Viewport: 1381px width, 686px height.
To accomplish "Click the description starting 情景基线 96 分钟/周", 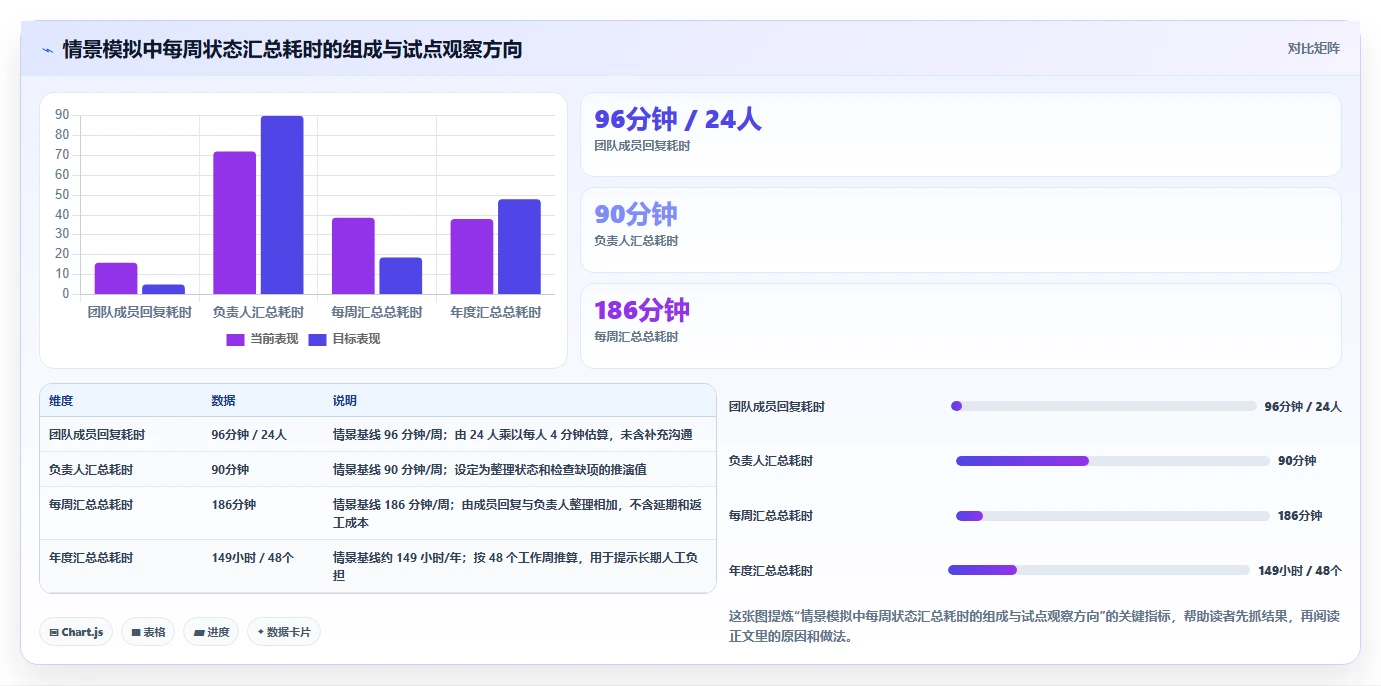I will tap(513, 435).
